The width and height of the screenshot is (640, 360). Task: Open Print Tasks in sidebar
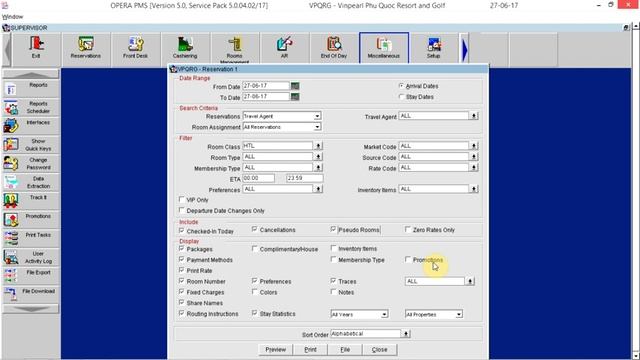pos(31,239)
